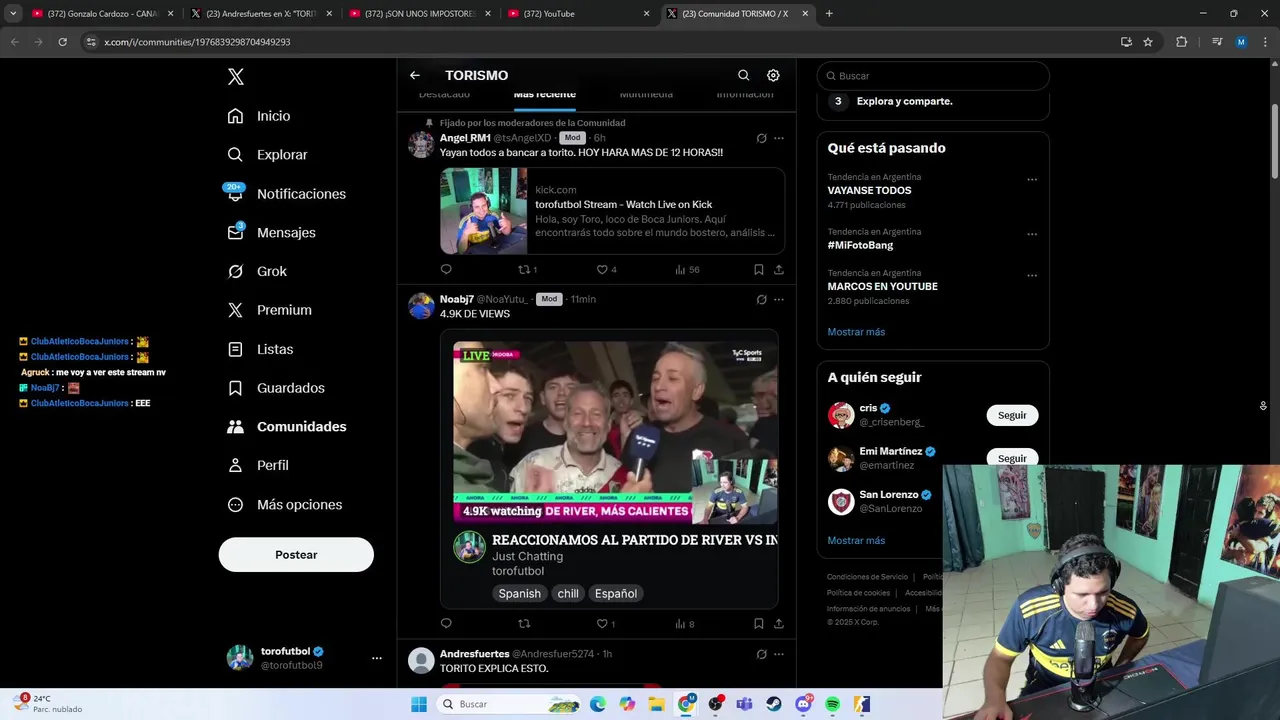The image size is (1280, 720).
Task: Click the Buscar search field on X
Action: [x=933, y=76]
